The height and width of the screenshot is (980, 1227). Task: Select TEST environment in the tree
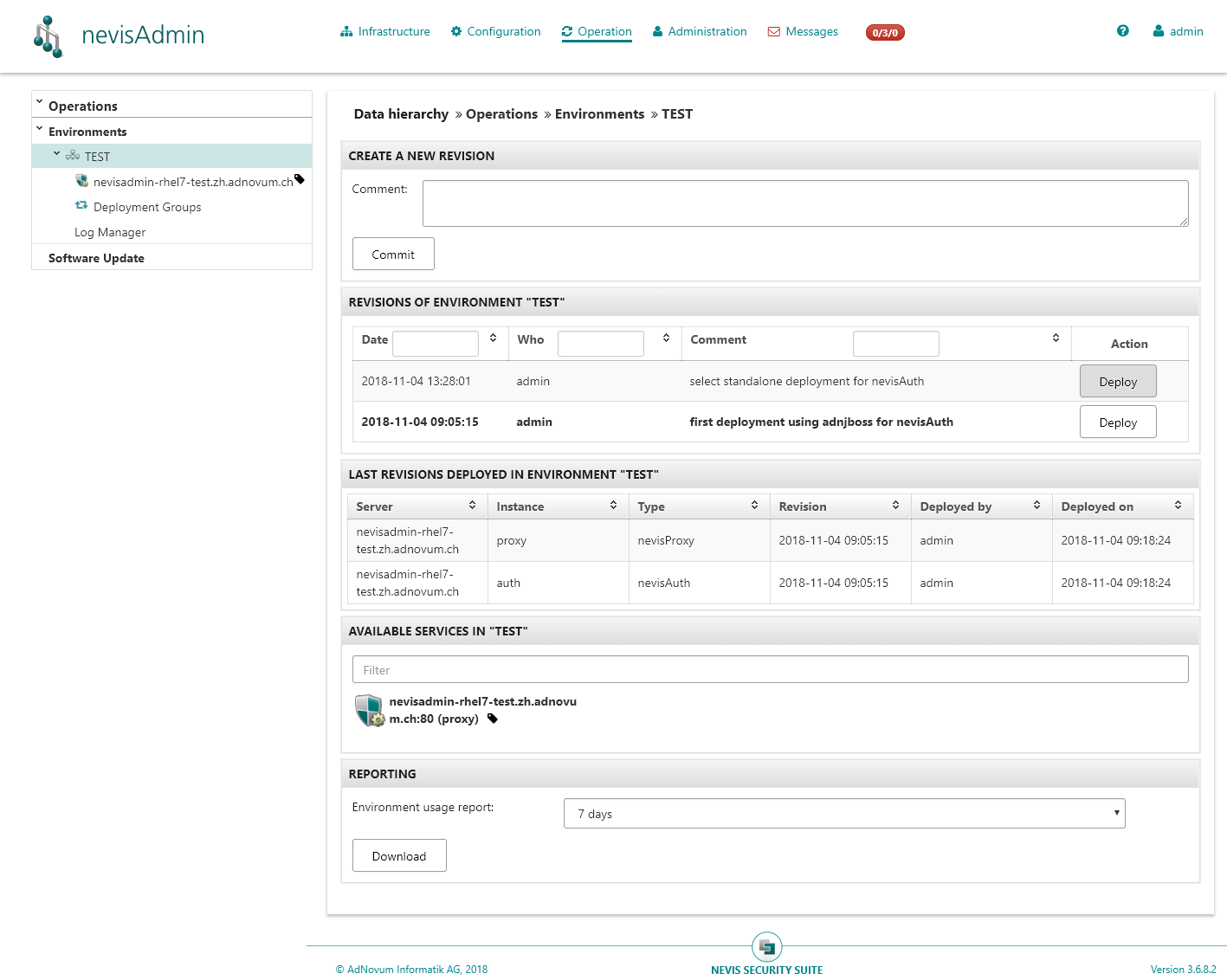171,156
